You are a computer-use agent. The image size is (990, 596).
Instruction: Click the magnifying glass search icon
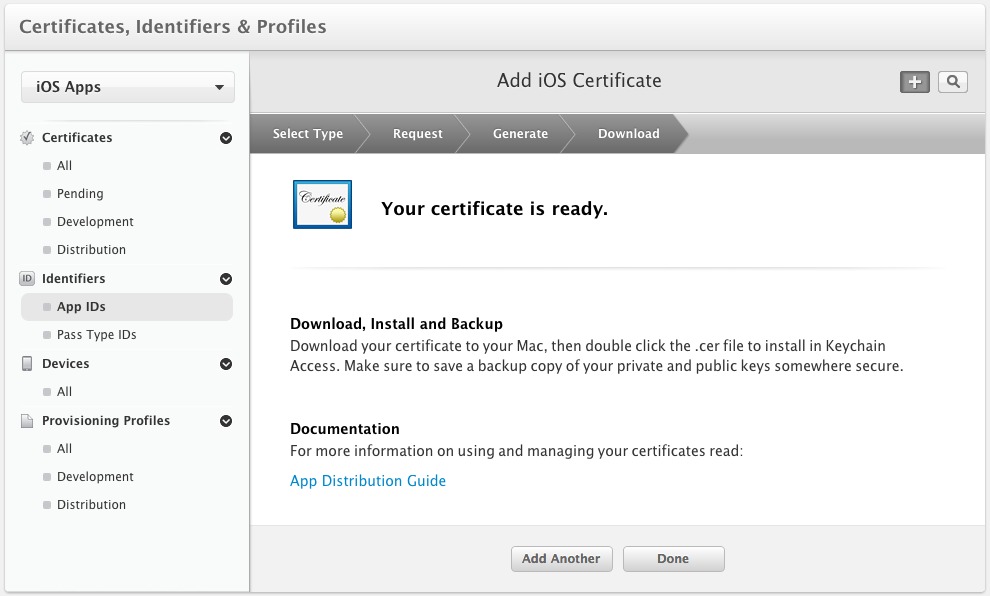point(952,82)
